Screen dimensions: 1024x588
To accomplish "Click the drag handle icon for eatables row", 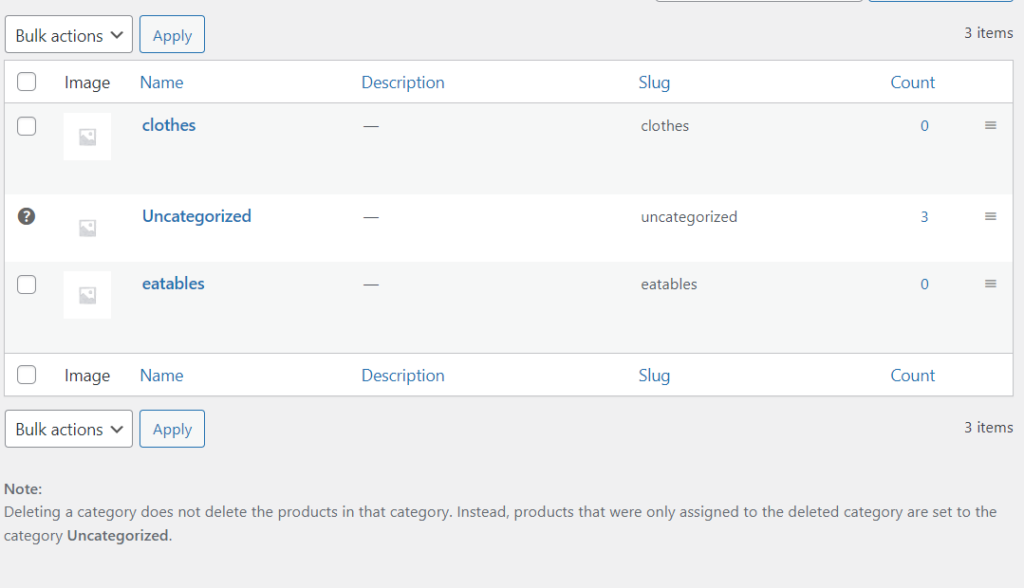I will (x=990, y=284).
